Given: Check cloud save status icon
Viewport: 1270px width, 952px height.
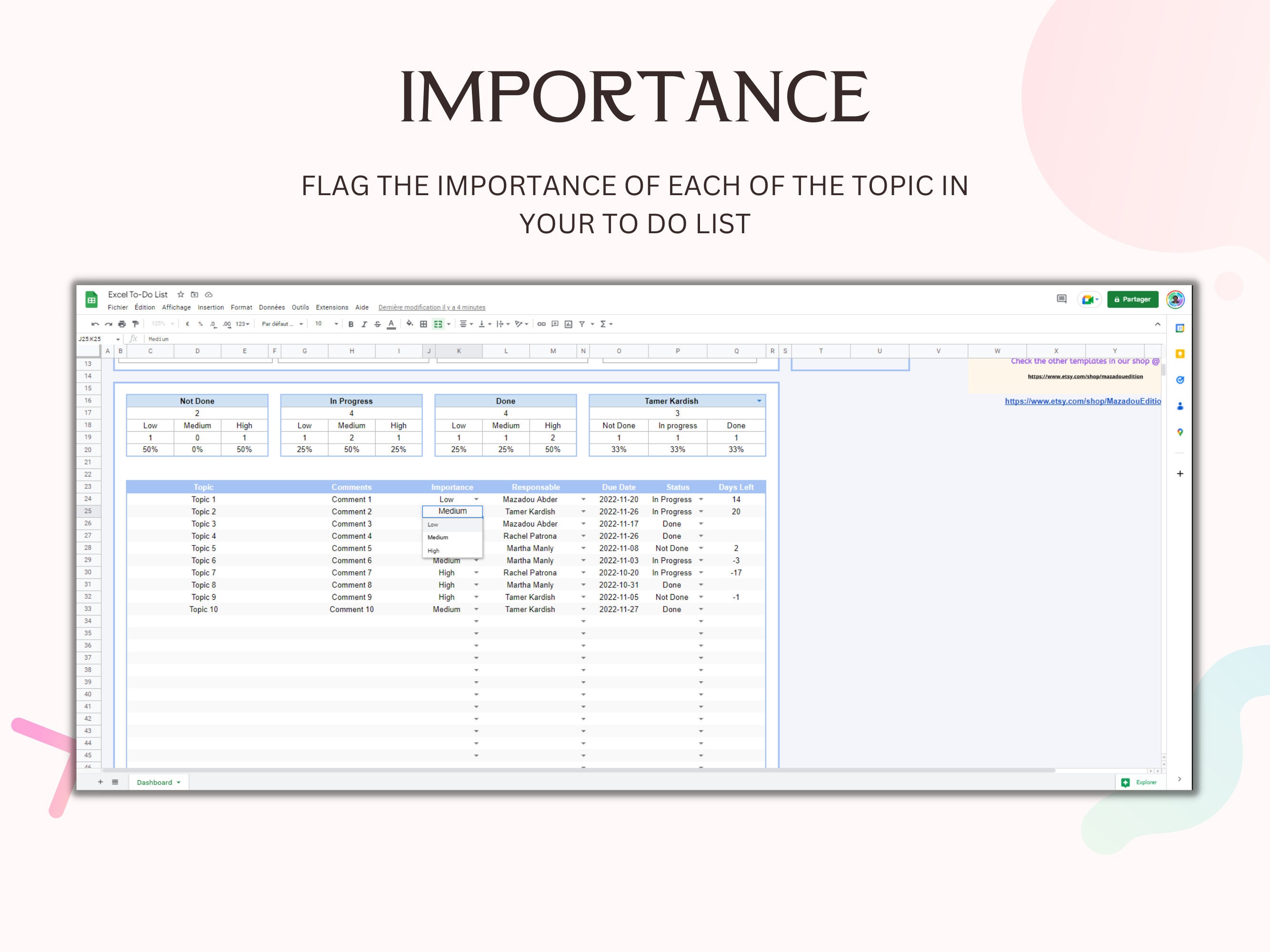Looking at the screenshot, I should coord(209,294).
